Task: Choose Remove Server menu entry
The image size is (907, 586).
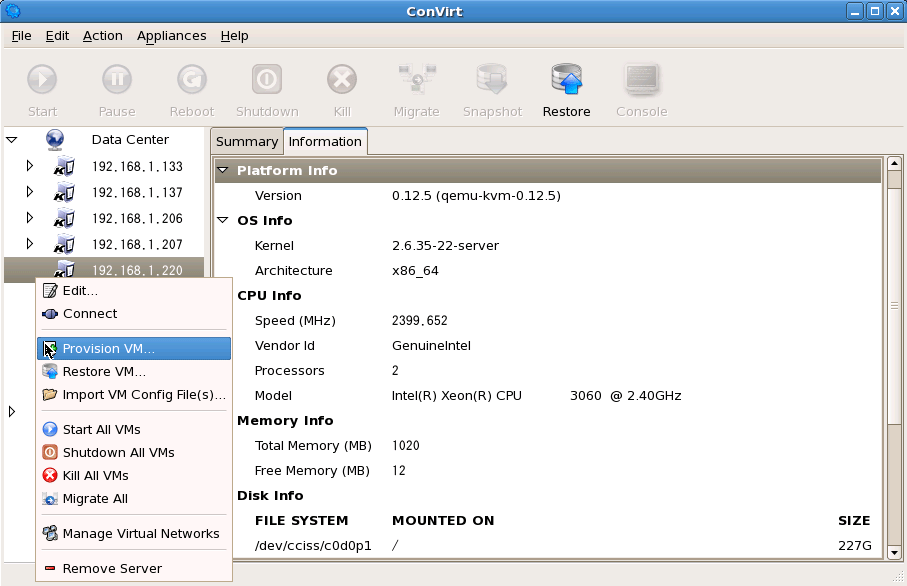Action: [134, 568]
